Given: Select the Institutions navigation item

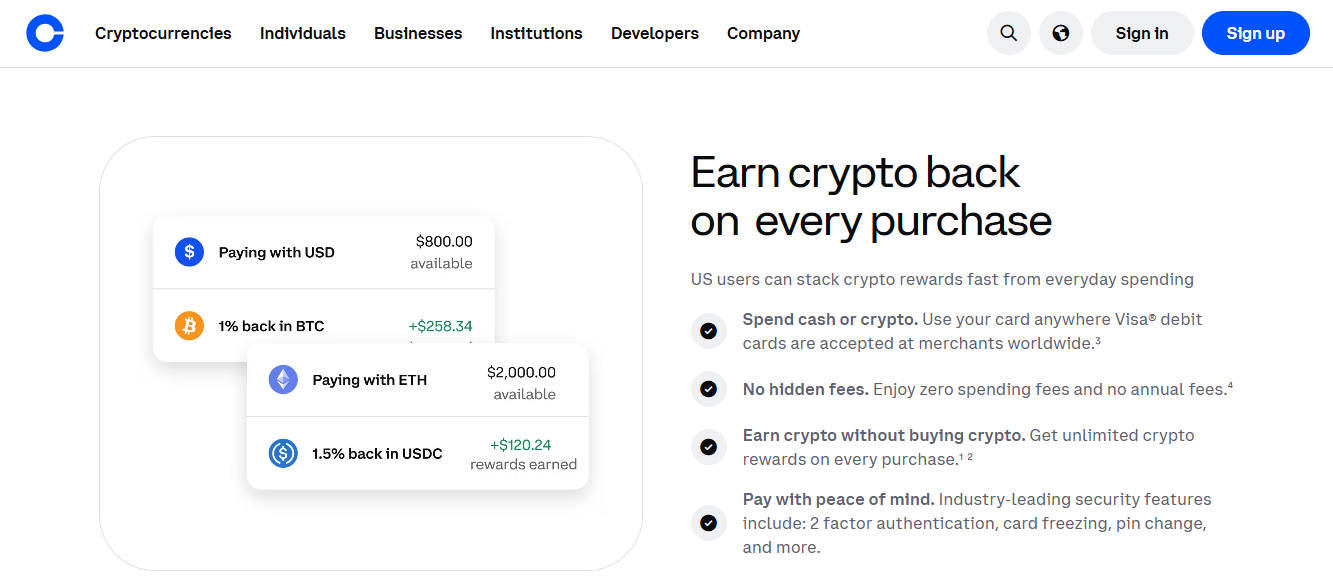Looking at the screenshot, I should click(x=536, y=33).
